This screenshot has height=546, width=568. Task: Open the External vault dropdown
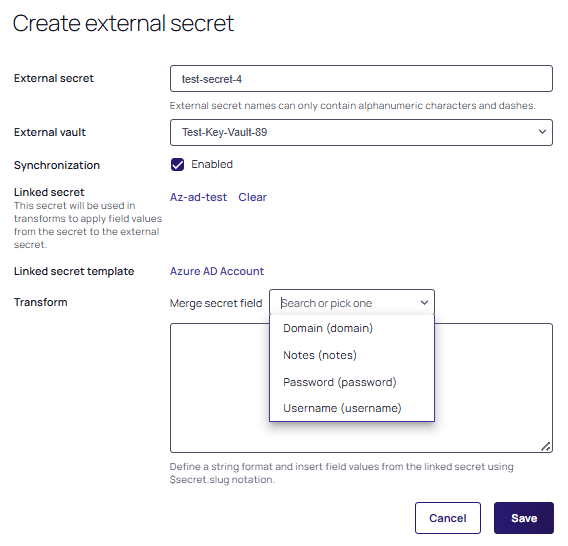[361, 133]
